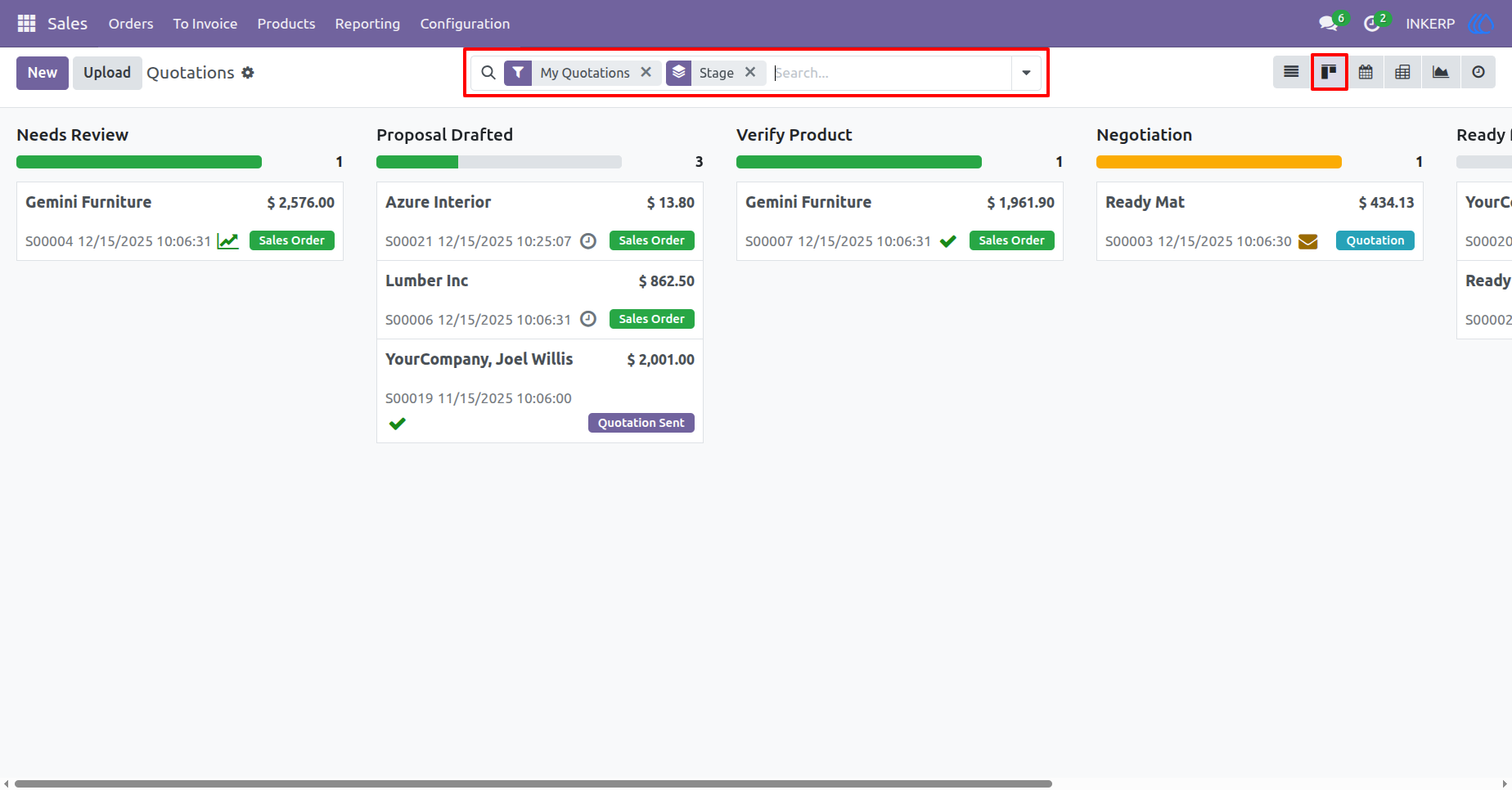Viewport: 1512px width, 790px height.
Task: Click the clock activity icon on S00021
Action: click(588, 241)
